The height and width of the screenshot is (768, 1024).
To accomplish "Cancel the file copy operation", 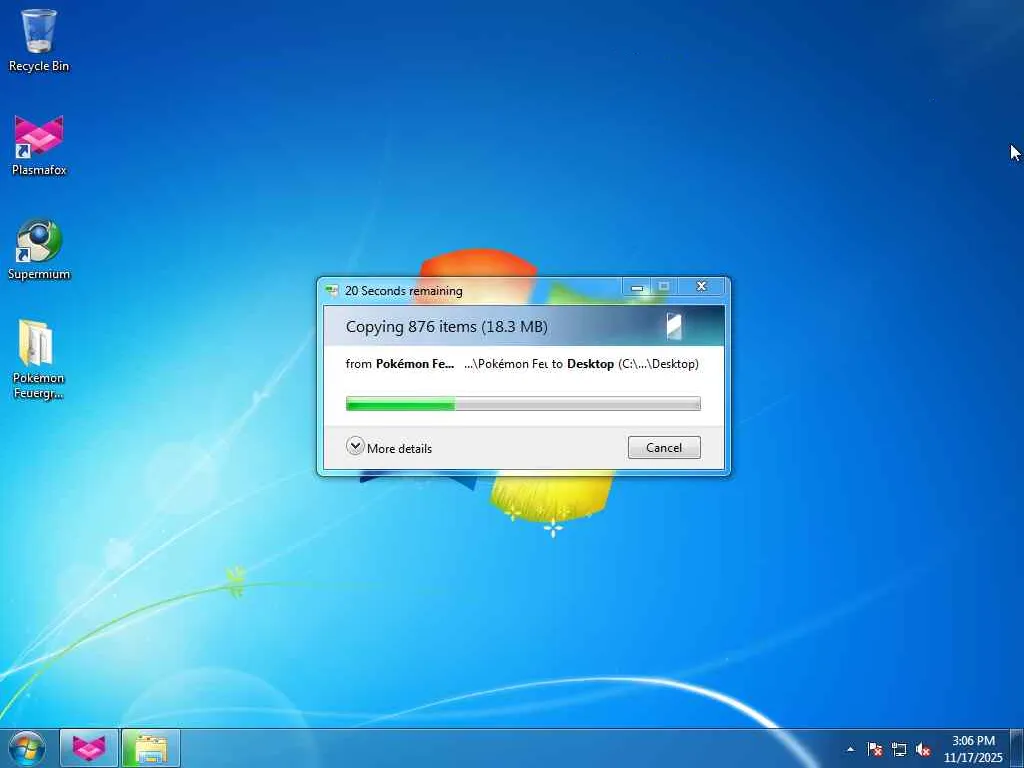I will click(x=664, y=447).
